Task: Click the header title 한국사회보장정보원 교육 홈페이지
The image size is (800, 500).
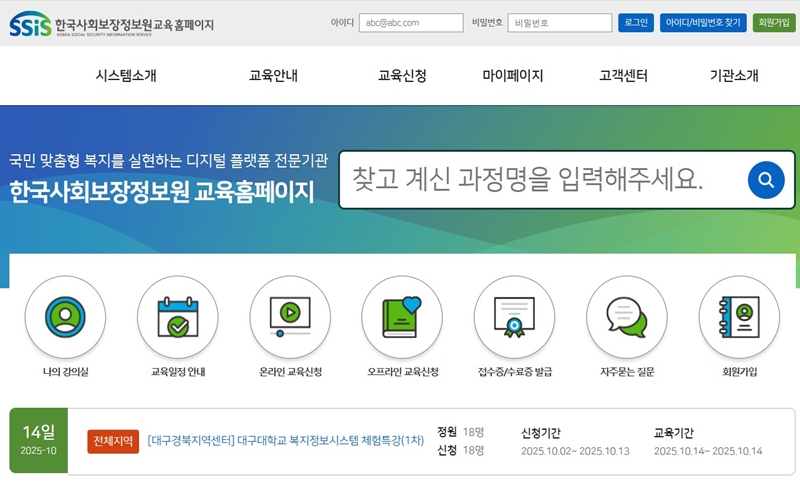Action: click(x=134, y=24)
